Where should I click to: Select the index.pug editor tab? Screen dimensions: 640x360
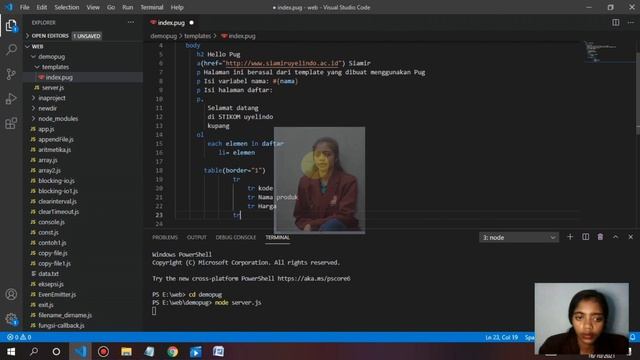tap(171, 23)
